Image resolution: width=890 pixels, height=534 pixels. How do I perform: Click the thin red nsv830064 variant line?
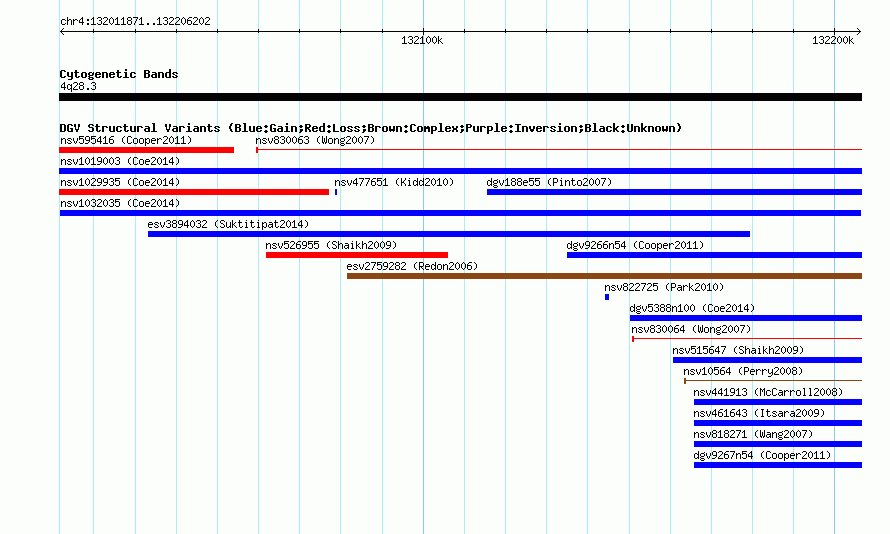[x=747, y=339]
